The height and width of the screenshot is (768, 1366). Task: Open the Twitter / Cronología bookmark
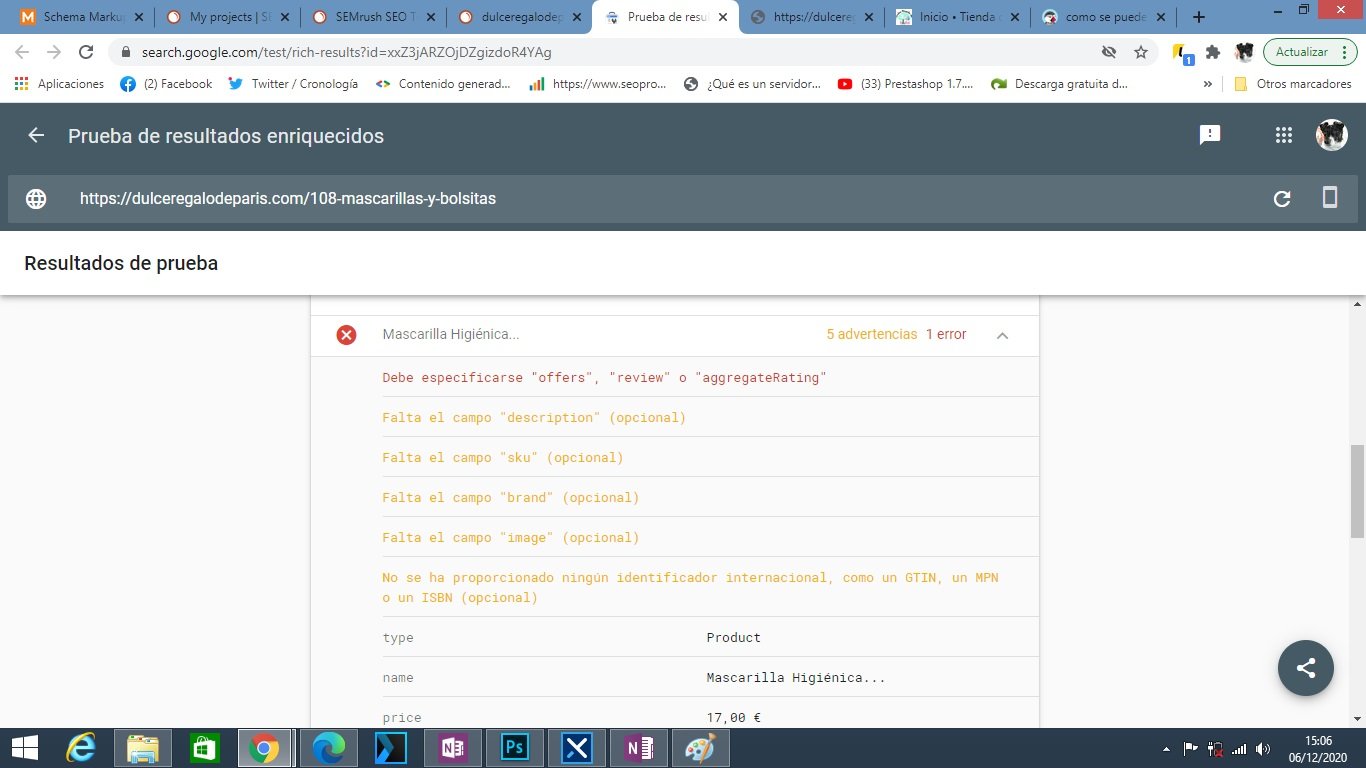click(x=293, y=84)
